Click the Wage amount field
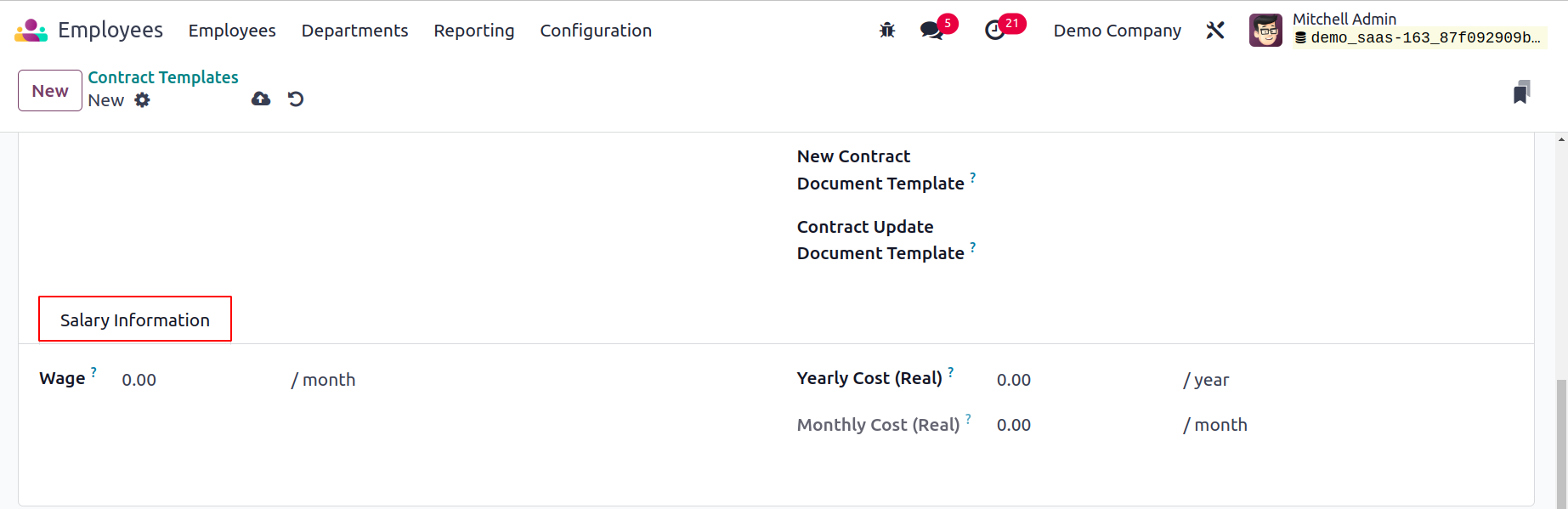 click(x=201, y=380)
